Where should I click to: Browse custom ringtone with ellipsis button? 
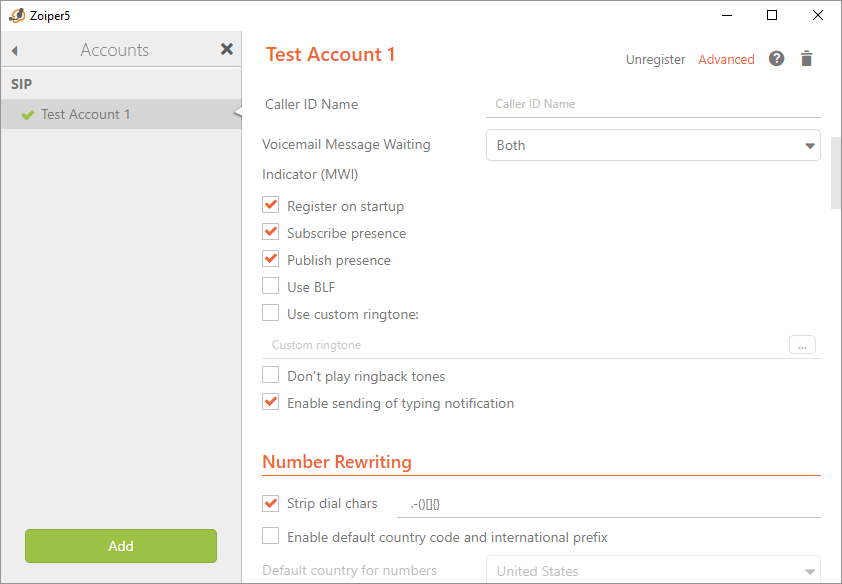point(802,345)
